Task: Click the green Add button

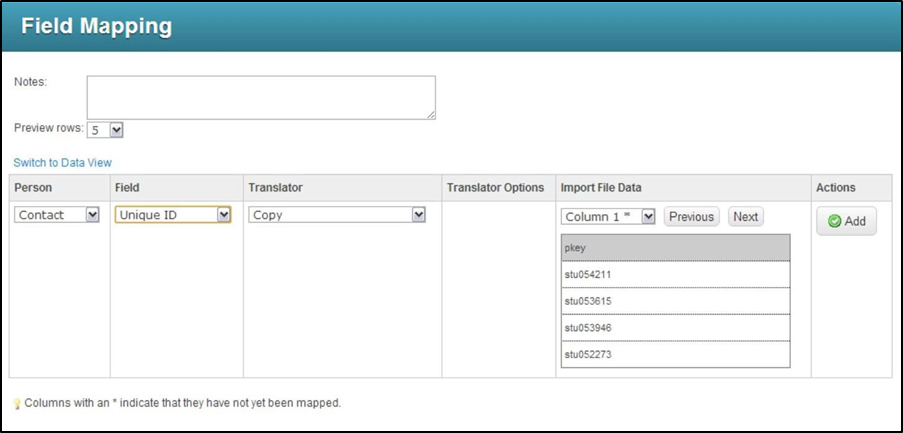Action: [846, 221]
